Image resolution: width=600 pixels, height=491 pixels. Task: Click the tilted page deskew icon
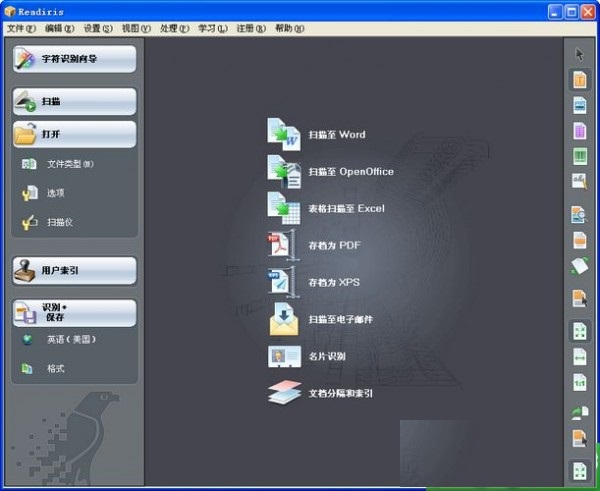pos(580,266)
